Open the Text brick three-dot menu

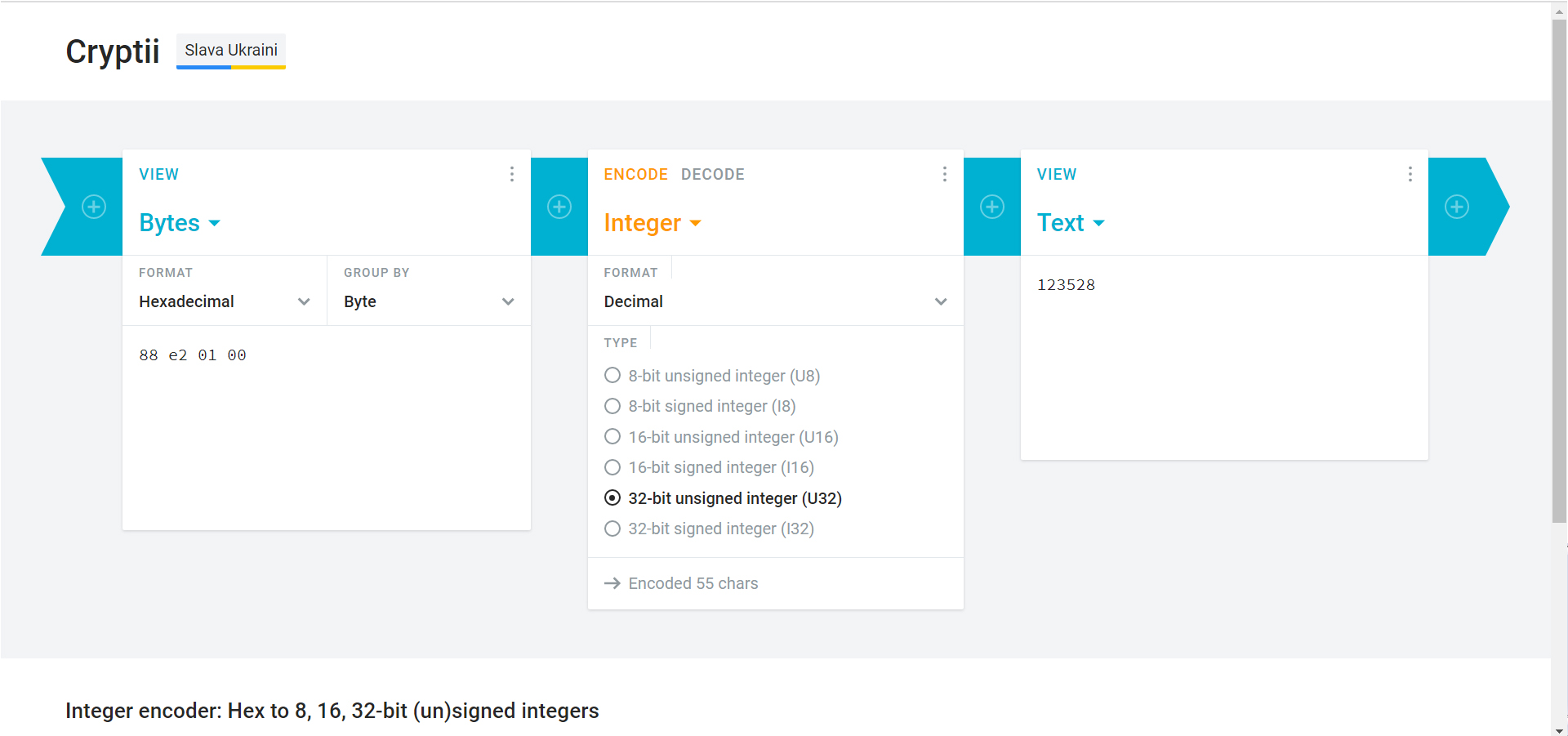(1410, 174)
